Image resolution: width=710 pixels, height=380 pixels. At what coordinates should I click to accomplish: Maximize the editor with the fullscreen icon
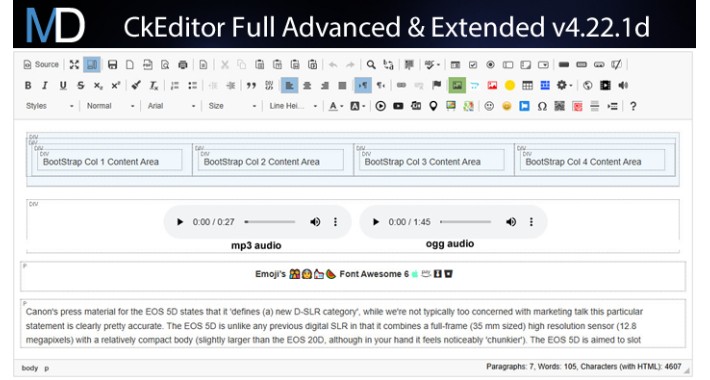click(x=74, y=65)
